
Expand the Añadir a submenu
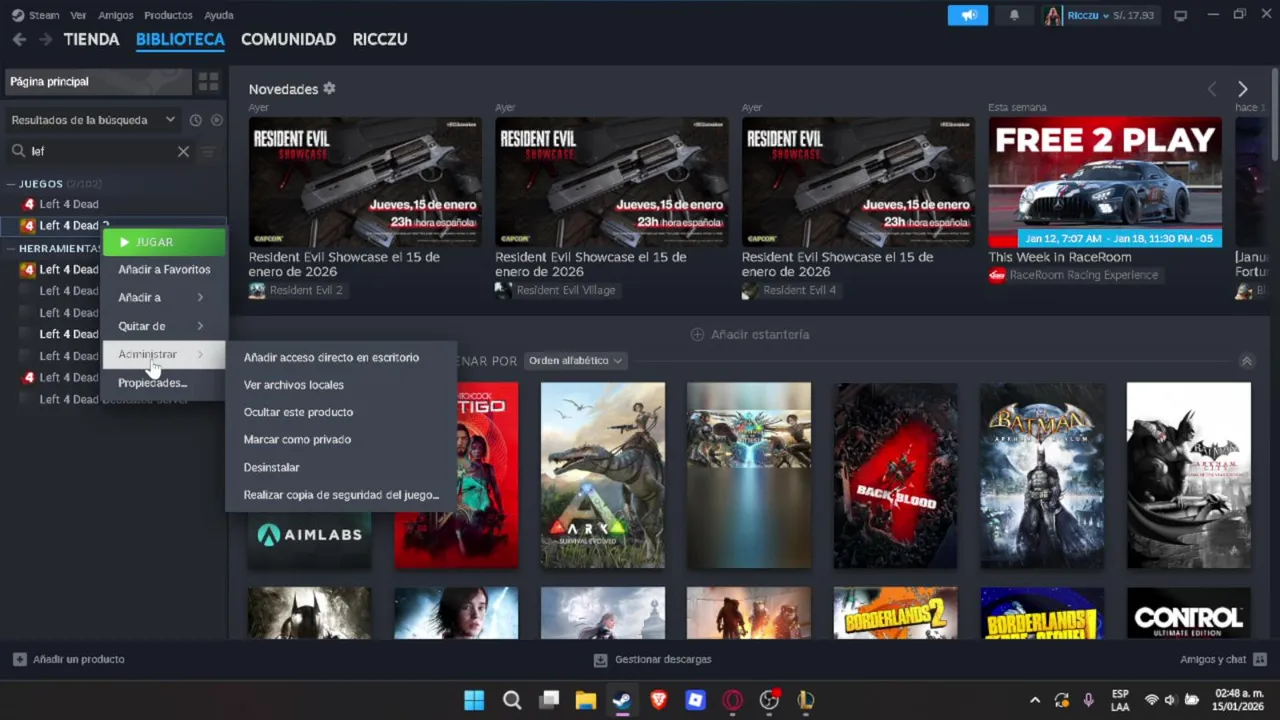coord(164,298)
